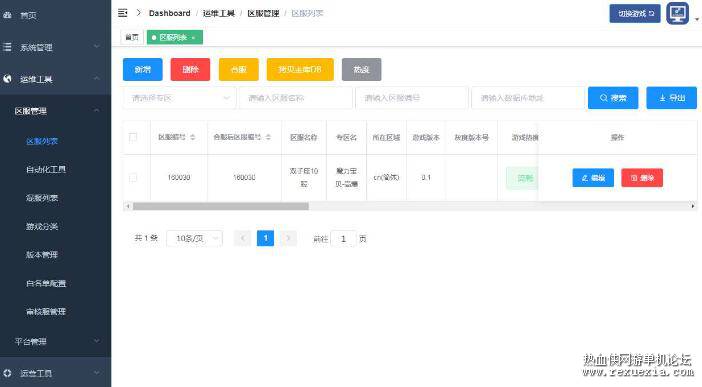
Task: Check the row checkbox for server 160030
Action: coord(133,178)
